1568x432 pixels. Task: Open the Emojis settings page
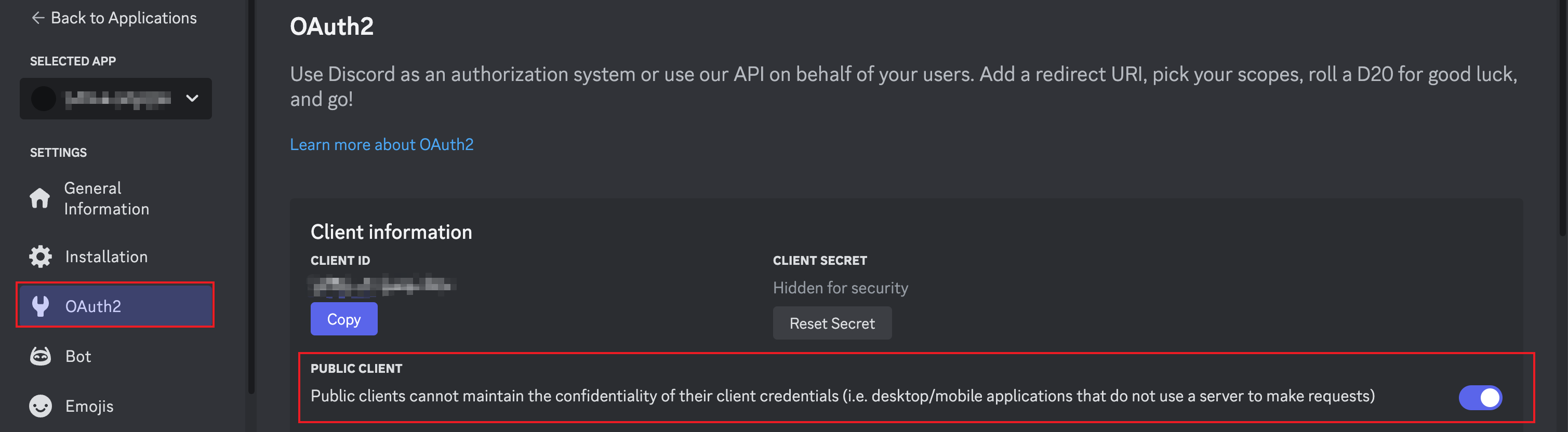89,406
